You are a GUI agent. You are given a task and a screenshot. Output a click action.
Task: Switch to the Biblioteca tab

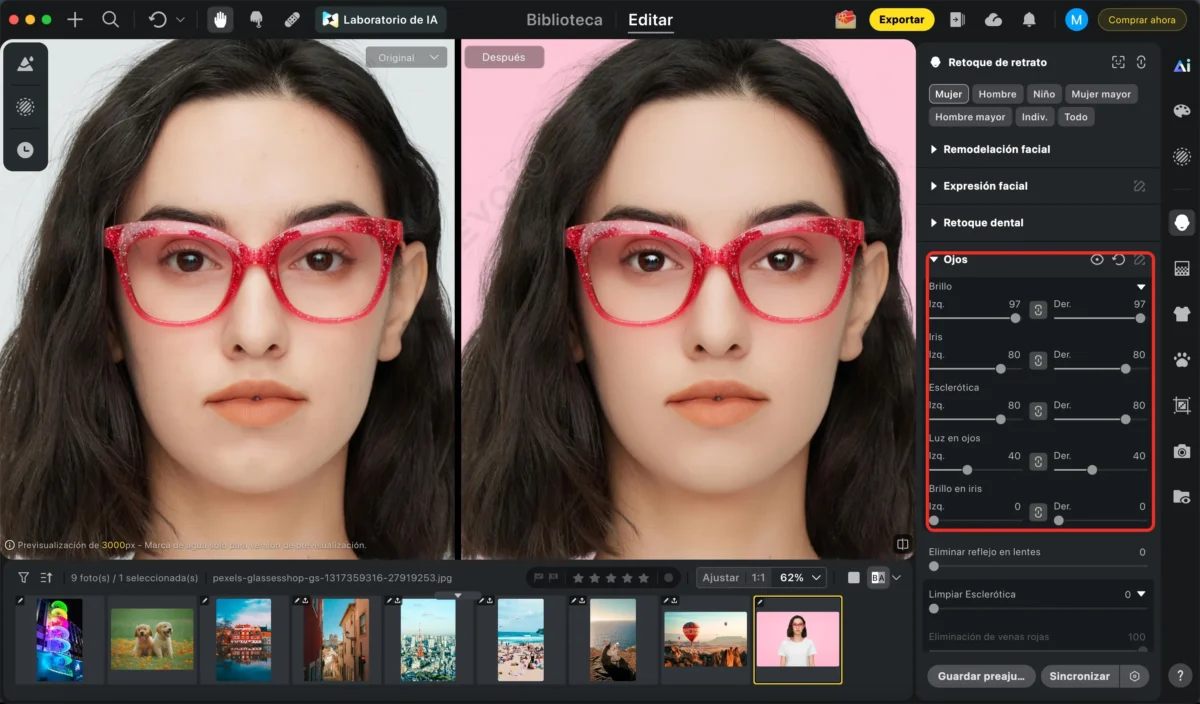pyautogui.click(x=564, y=20)
